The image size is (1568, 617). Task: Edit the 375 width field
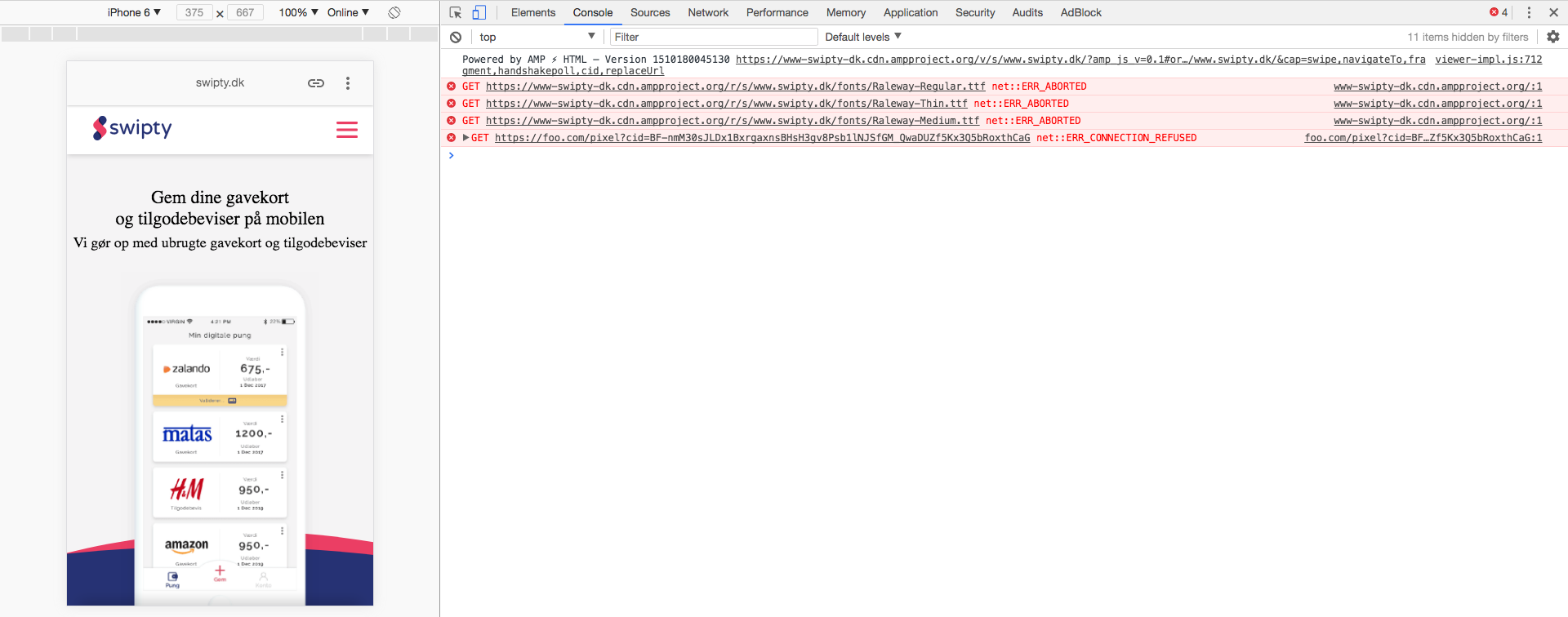(x=194, y=12)
